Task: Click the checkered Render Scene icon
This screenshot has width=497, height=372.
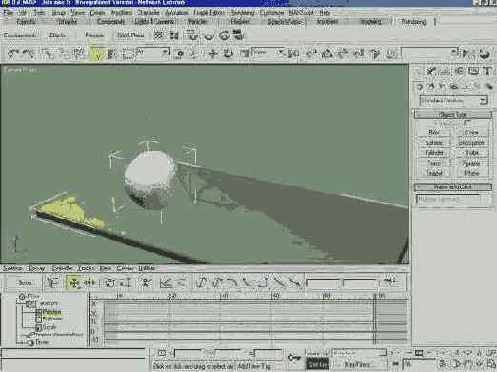Action: pyautogui.click(x=159, y=35)
